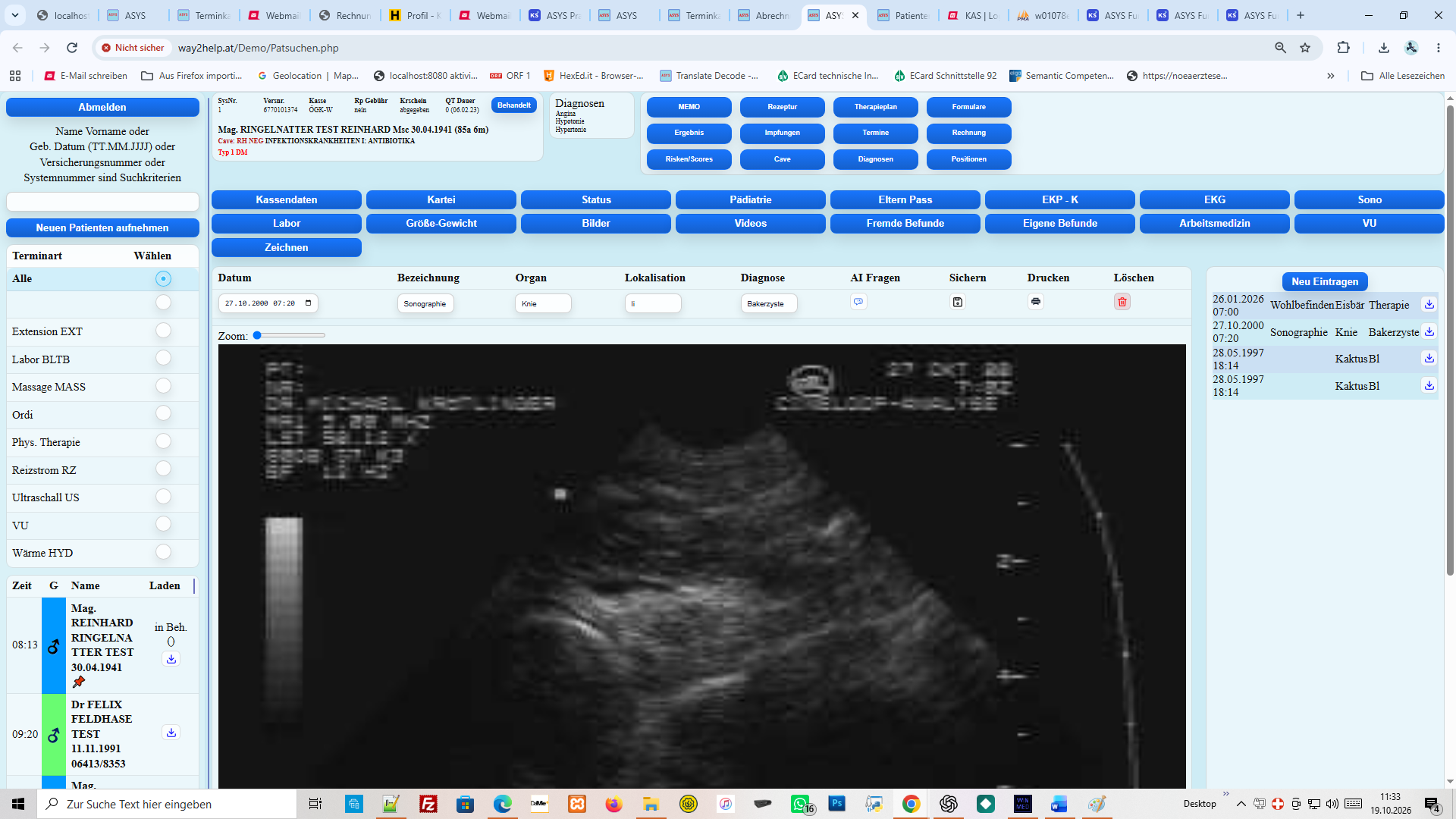1456x819 pixels.
Task: Open Photoshop from the taskbar
Action: 837,803
